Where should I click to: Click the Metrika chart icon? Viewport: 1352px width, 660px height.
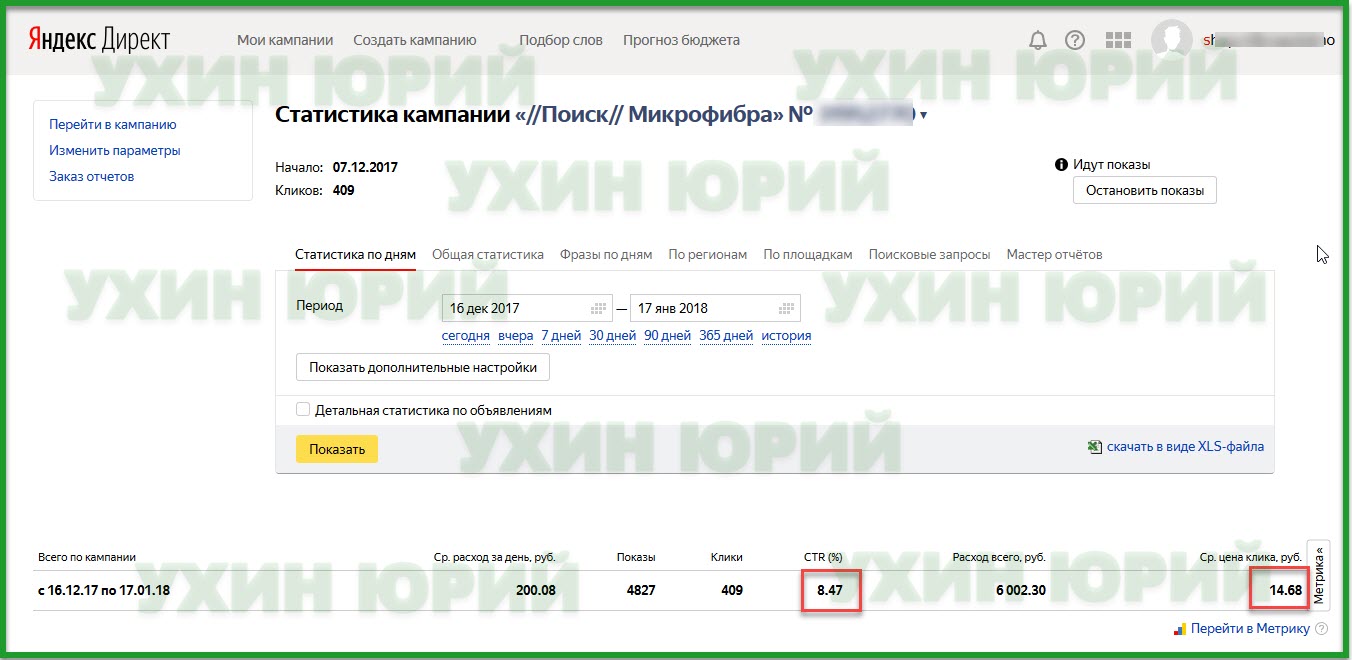pyautogui.click(x=1180, y=629)
